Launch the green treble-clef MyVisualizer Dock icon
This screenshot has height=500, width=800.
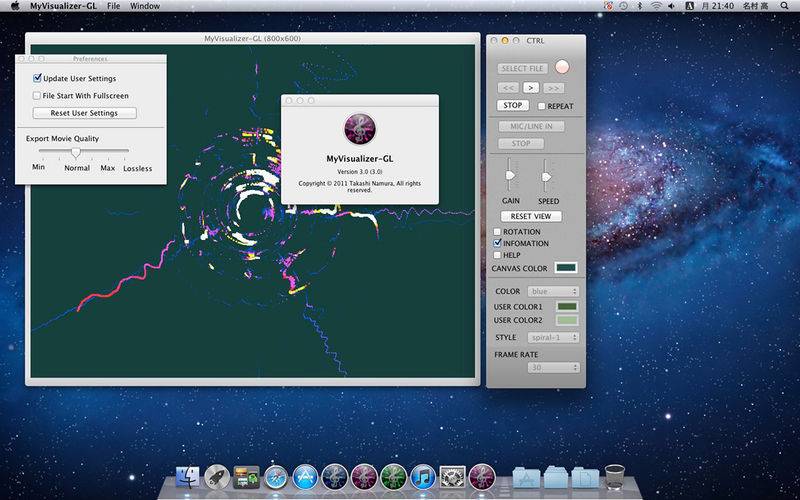pos(394,478)
